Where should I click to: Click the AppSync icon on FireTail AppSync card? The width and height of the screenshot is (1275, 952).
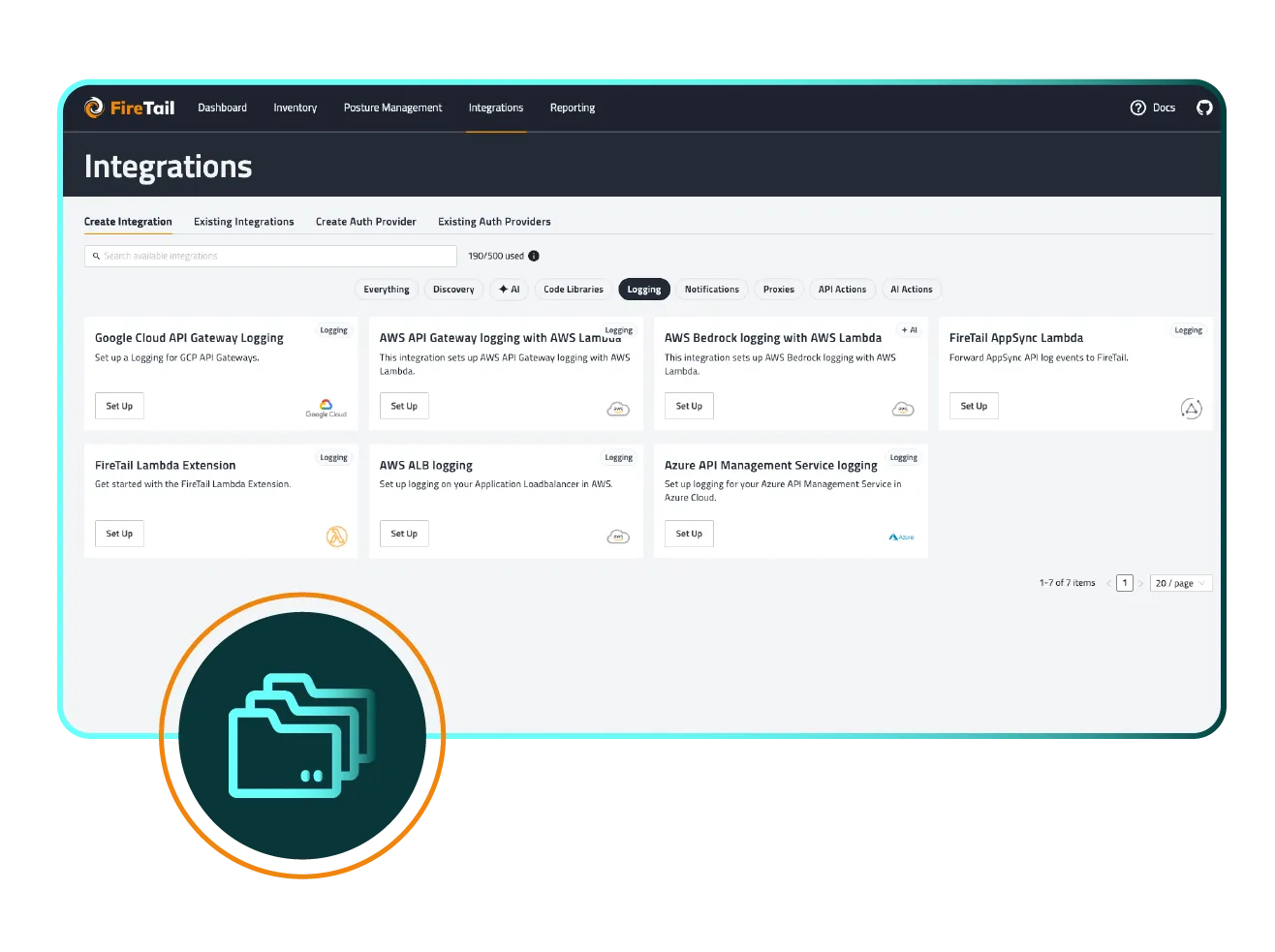tap(1192, 409)
